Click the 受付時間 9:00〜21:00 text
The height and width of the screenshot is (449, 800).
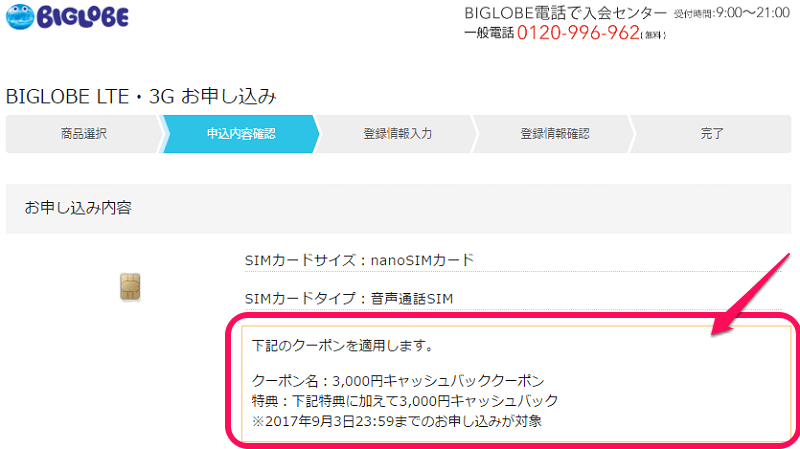coord(732,13)
